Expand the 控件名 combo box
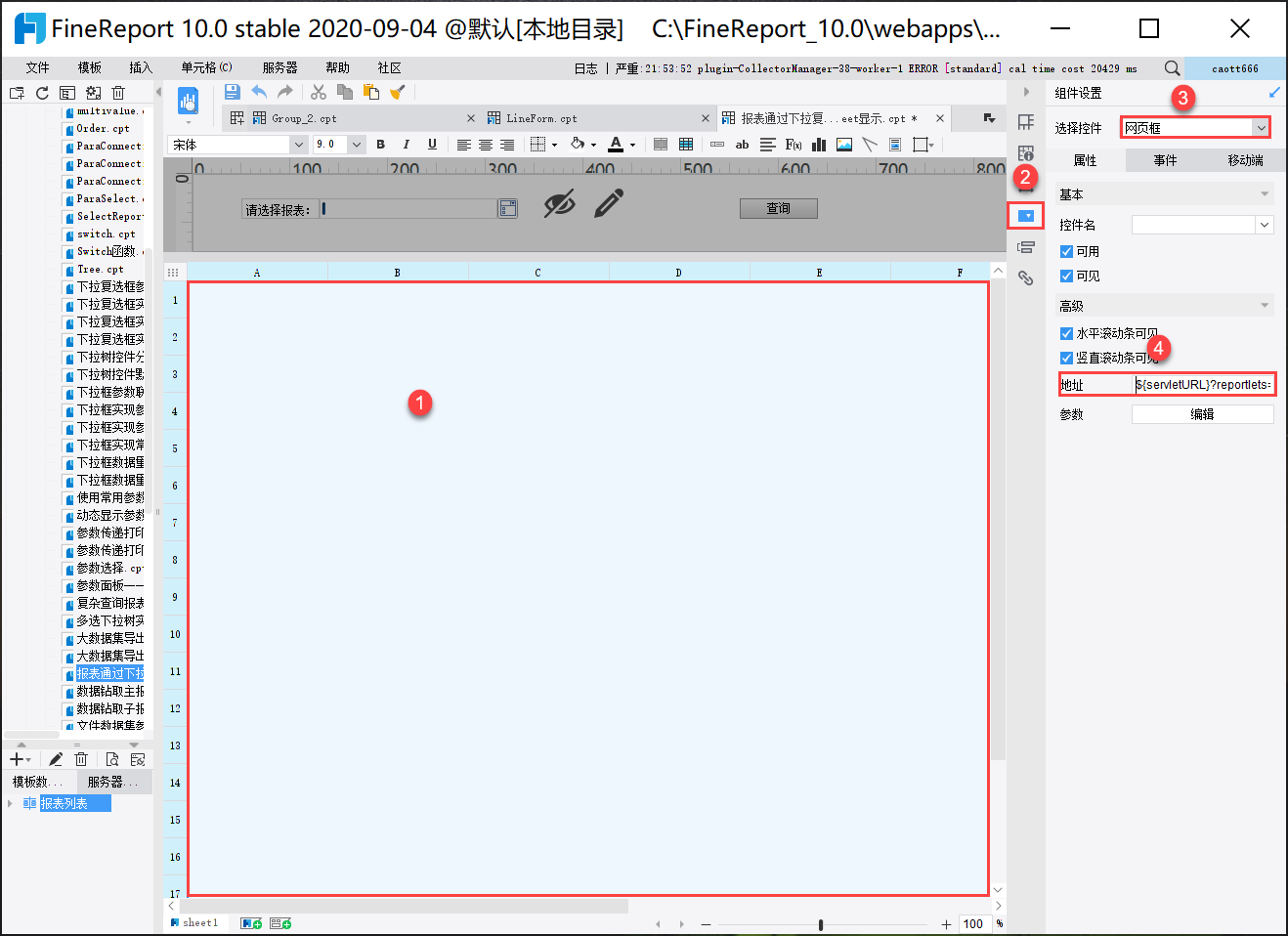 1265,226
